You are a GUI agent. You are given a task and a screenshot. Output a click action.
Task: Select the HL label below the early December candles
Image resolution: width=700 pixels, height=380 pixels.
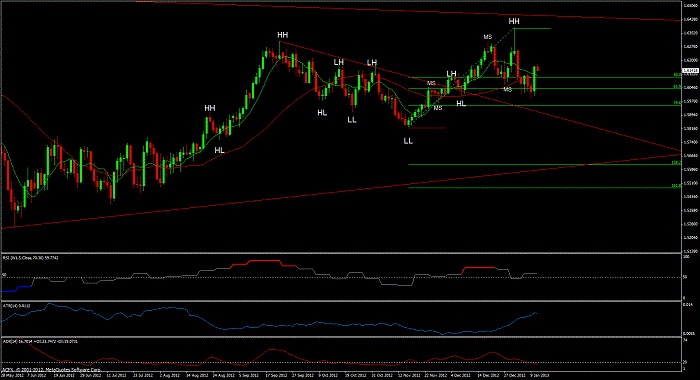tap(461, 104)
